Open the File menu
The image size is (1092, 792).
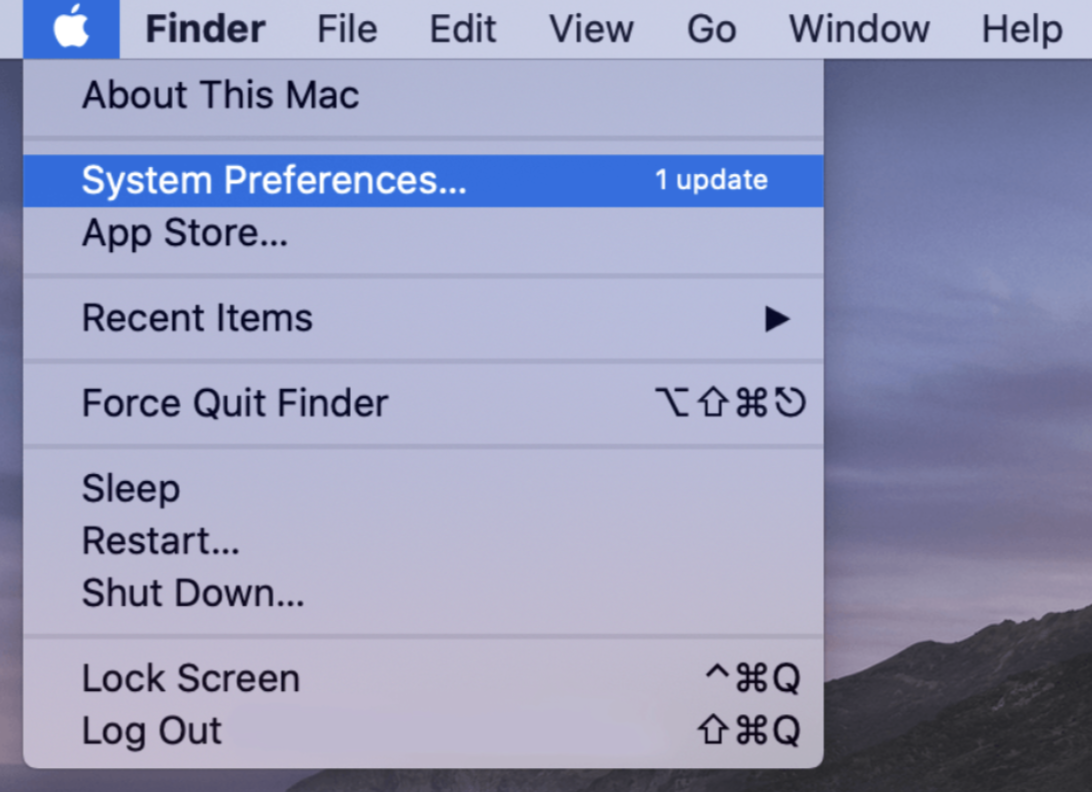[346, 30]
